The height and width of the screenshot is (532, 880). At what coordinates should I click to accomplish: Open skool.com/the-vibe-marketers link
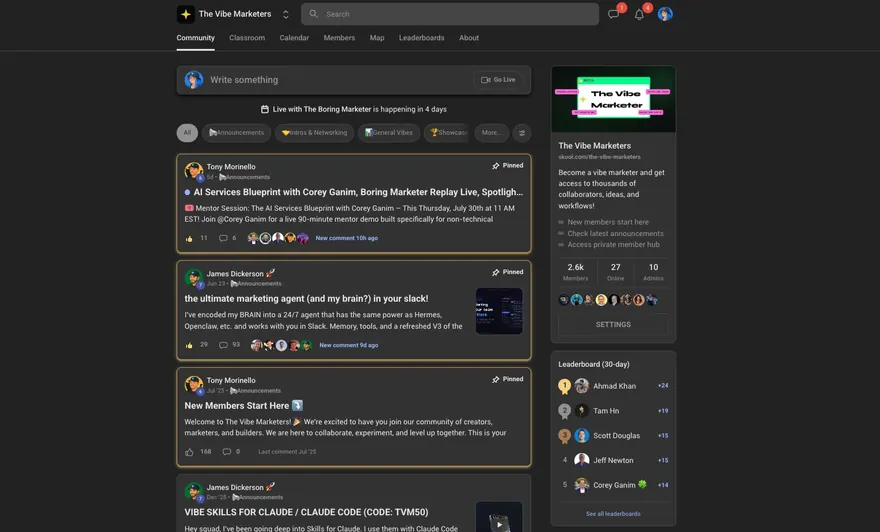(x=599, y=157)
